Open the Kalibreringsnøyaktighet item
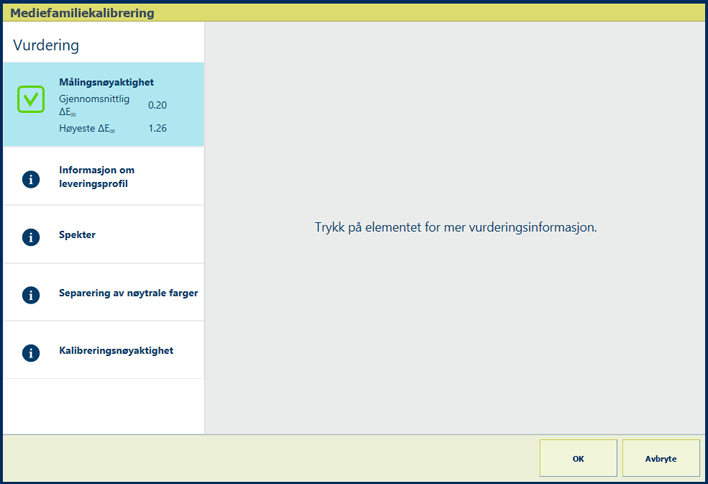 [104, 350]
